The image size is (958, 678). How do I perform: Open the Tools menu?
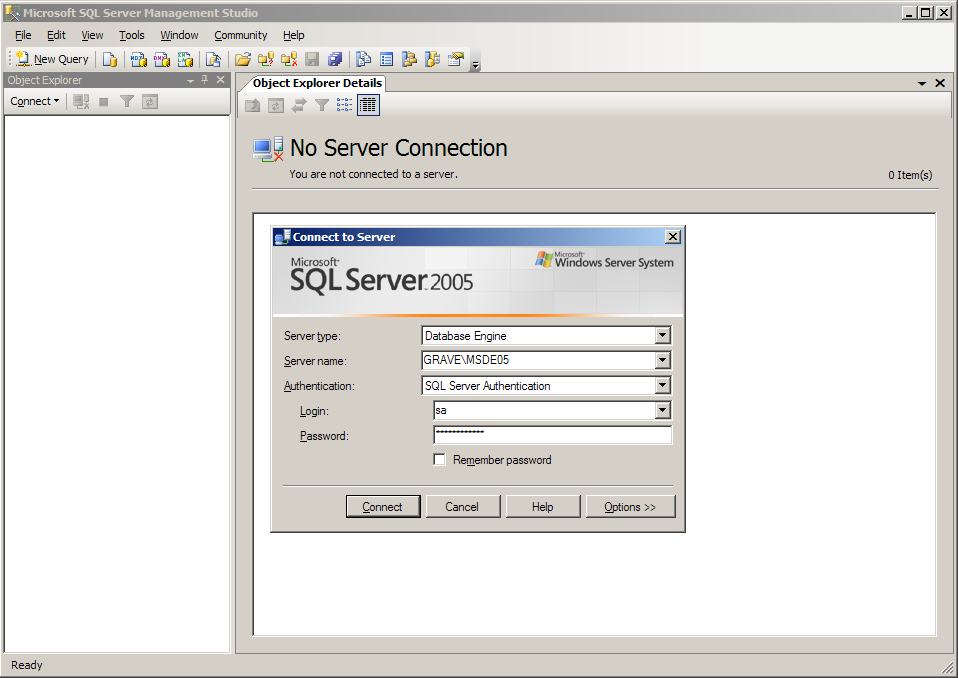click(131, 35)
